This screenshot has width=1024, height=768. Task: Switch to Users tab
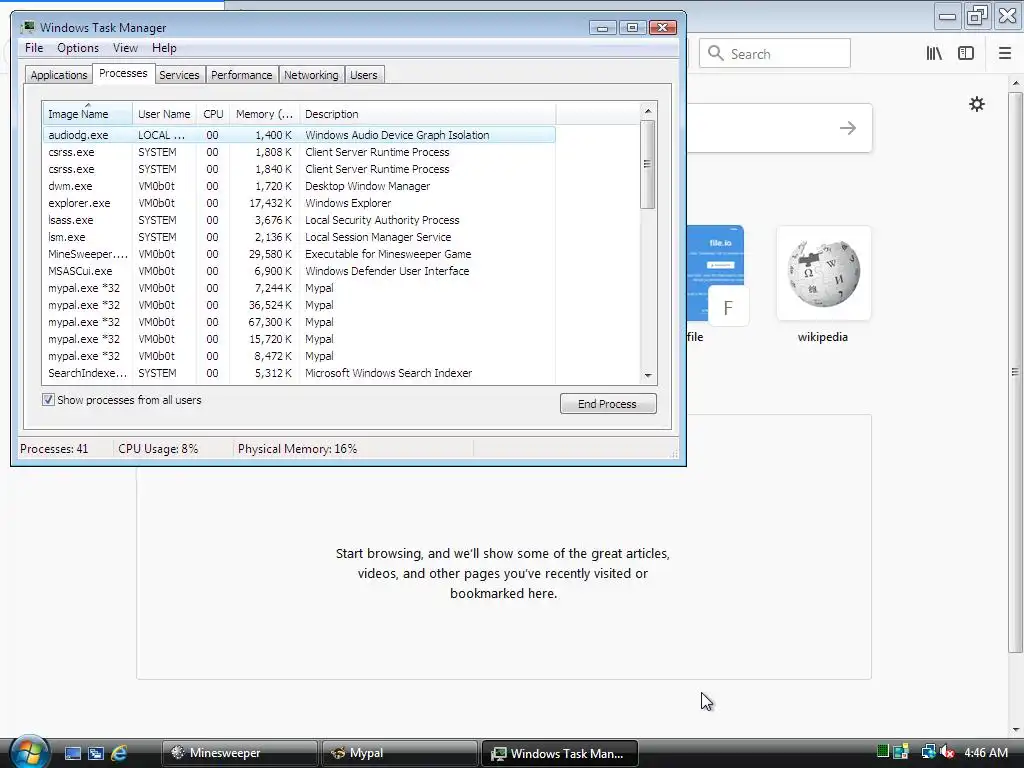364,75
